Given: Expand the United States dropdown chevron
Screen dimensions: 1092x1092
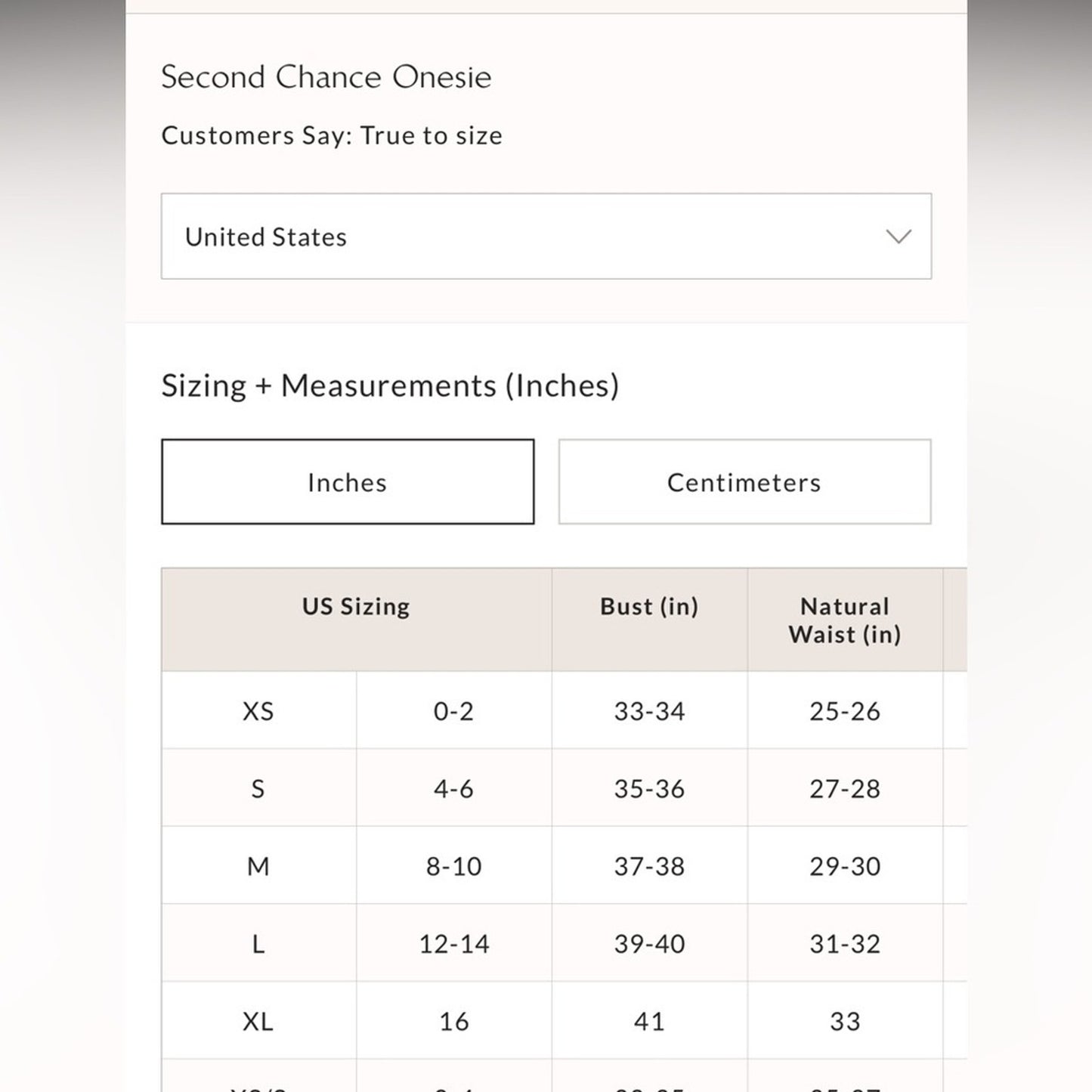Looking at the screenshot, I should 898,237.
